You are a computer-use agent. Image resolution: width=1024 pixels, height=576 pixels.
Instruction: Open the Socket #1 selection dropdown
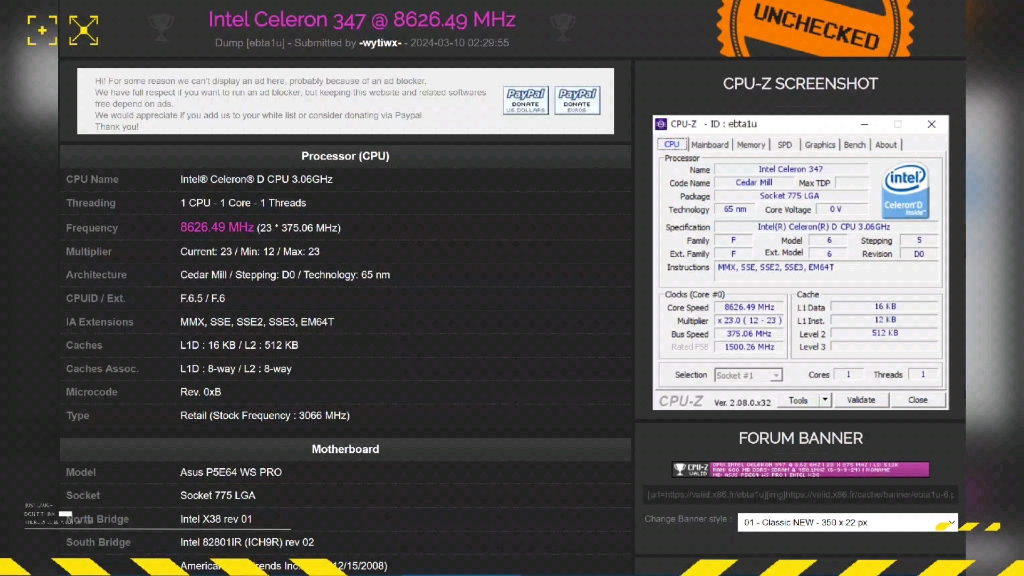(748, 376)
